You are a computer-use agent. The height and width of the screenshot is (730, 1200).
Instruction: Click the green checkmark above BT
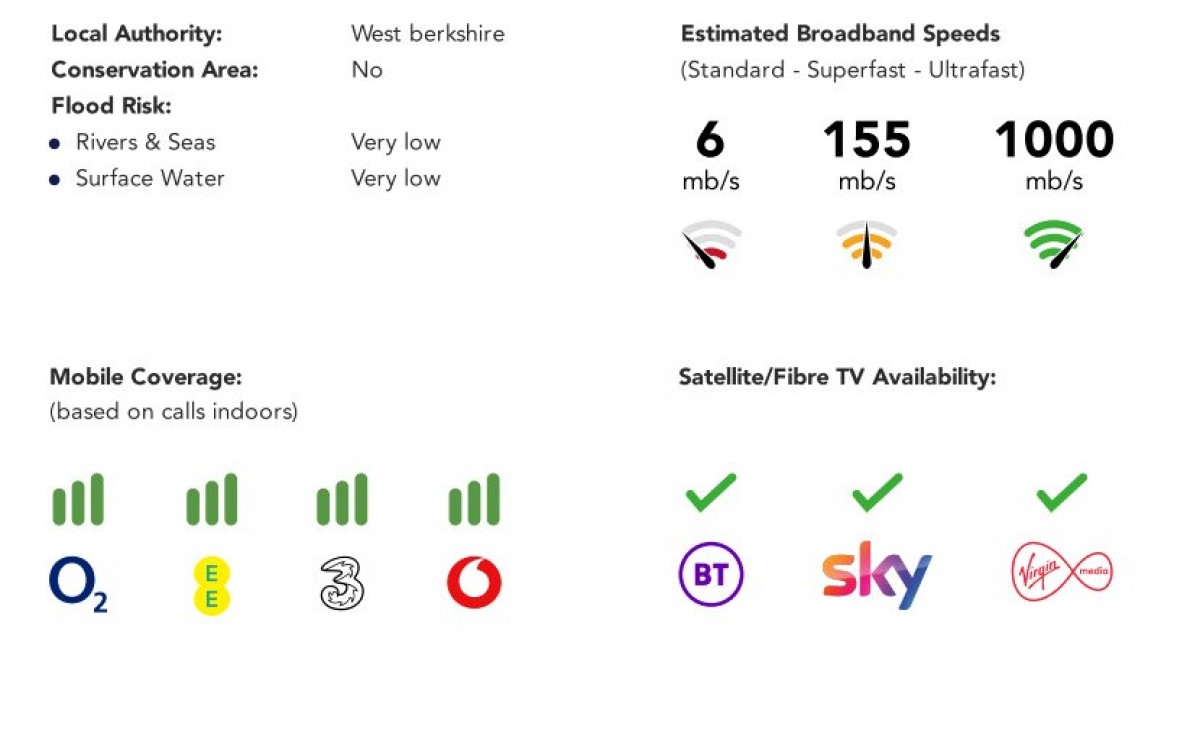tap(711, 492)
